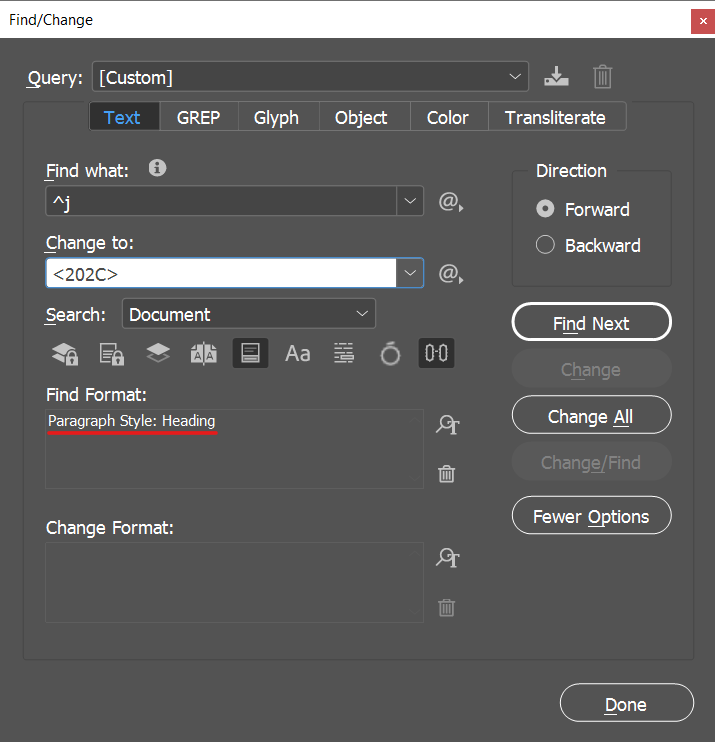715x742 pixels.
Task: Click the Delete Query trash icon
Action: [x=602, y=77]
